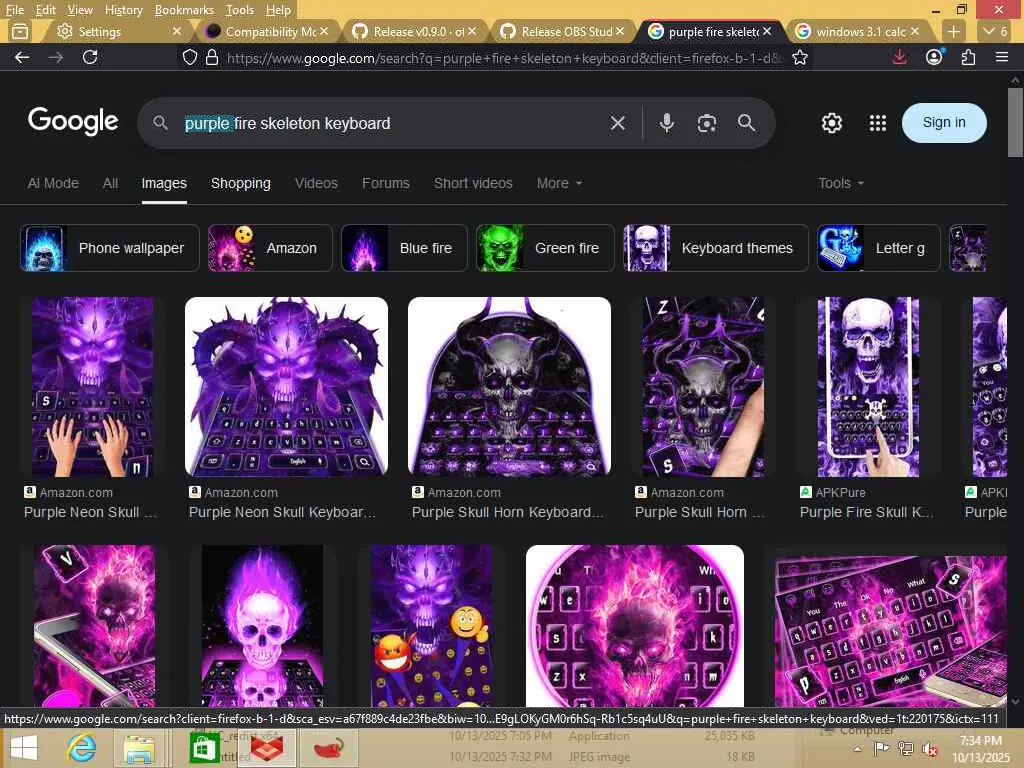Select the AI Mode tab
This screenshot has width=1024, height=768.
[53, 184]
